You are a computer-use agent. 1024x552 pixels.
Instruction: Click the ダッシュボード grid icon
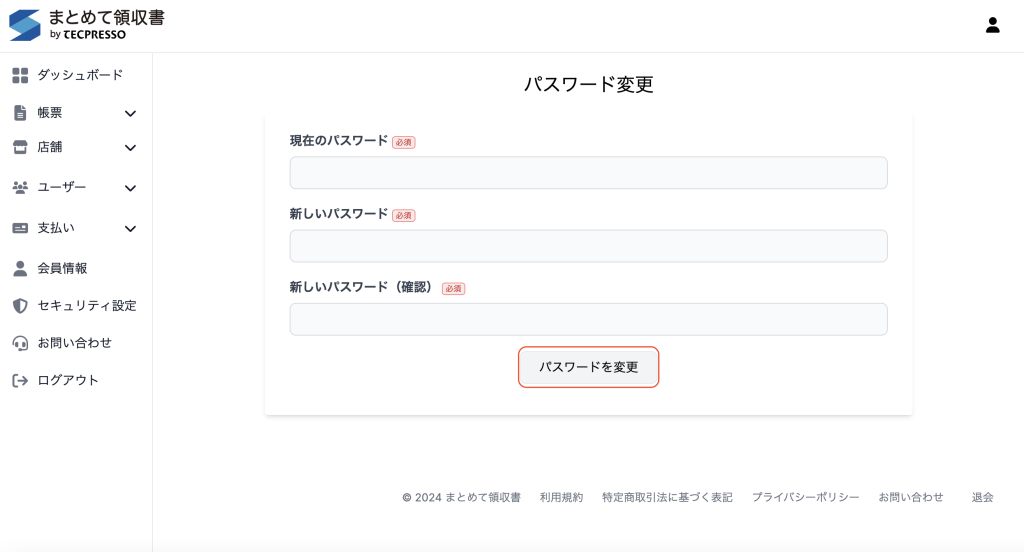[20, 75]
